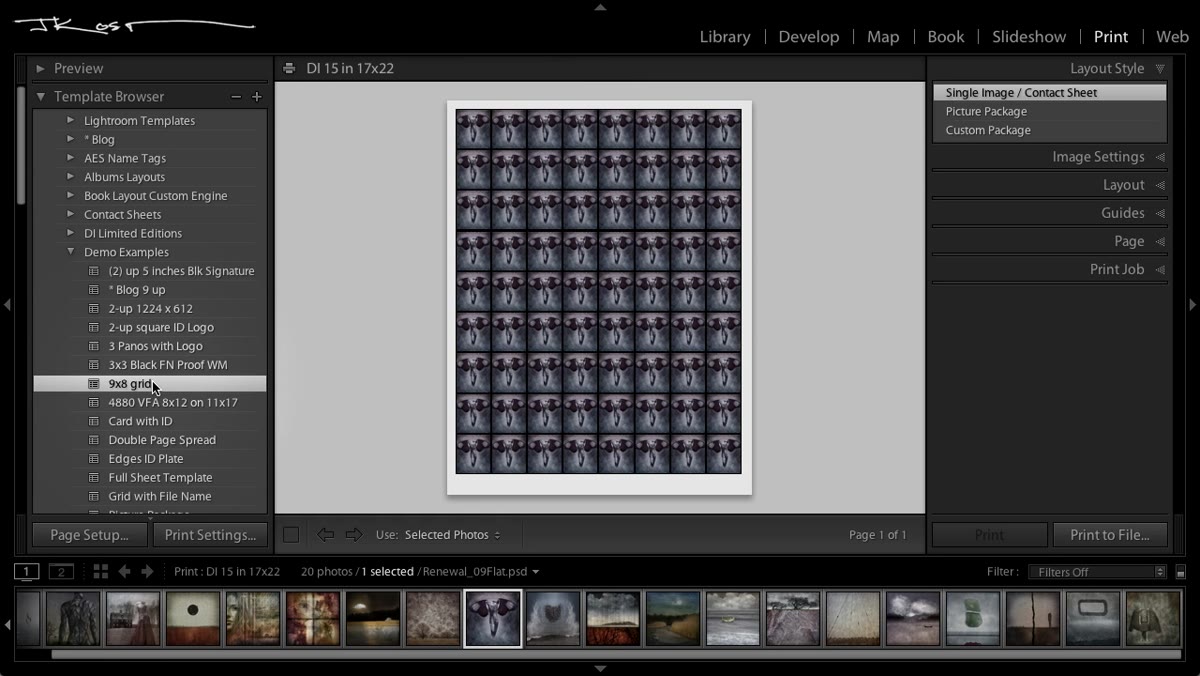Collapse the Template Browser panel

point(40,97)
